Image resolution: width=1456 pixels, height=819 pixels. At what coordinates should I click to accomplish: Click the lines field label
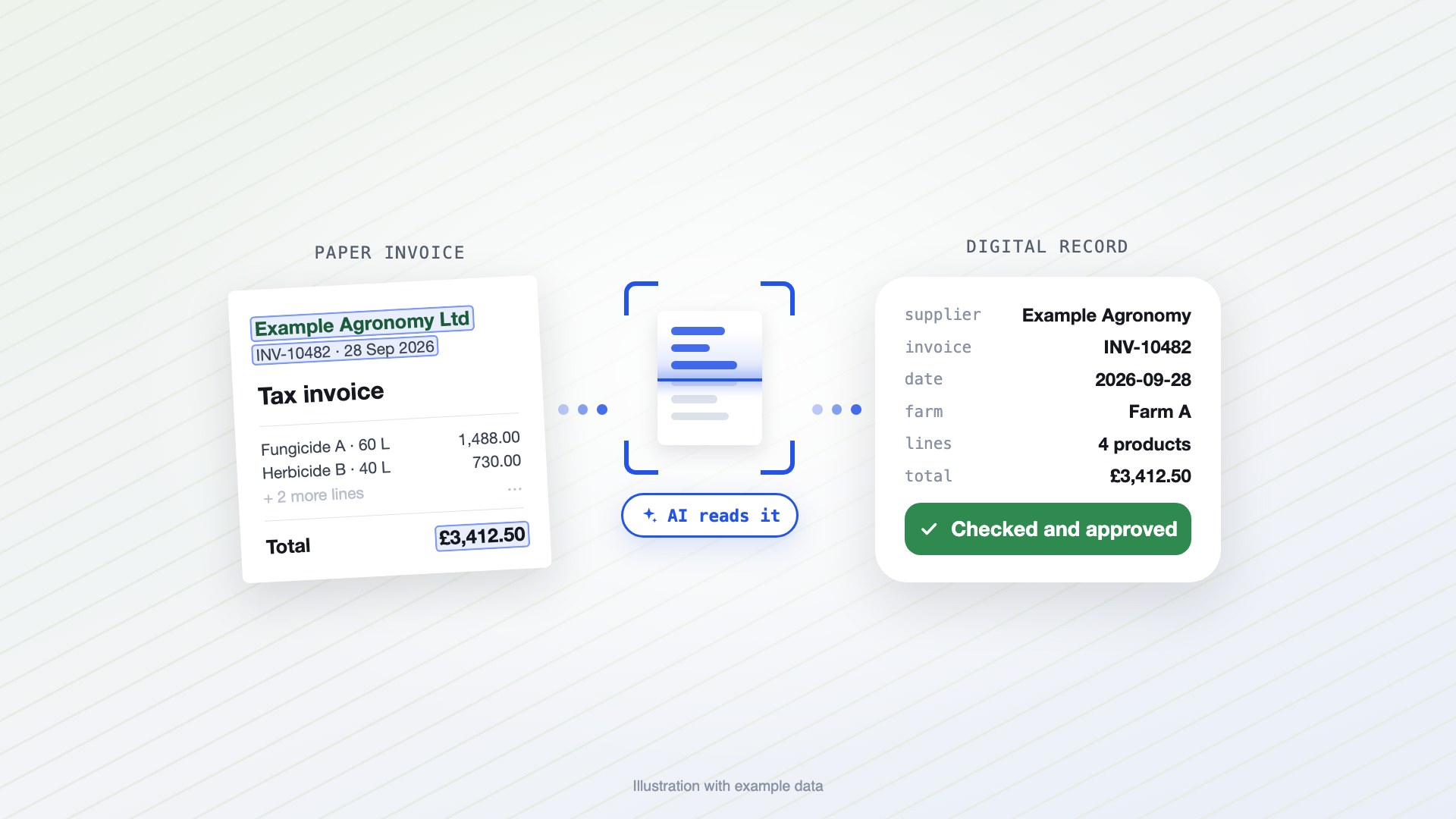(x=928, y=444)
